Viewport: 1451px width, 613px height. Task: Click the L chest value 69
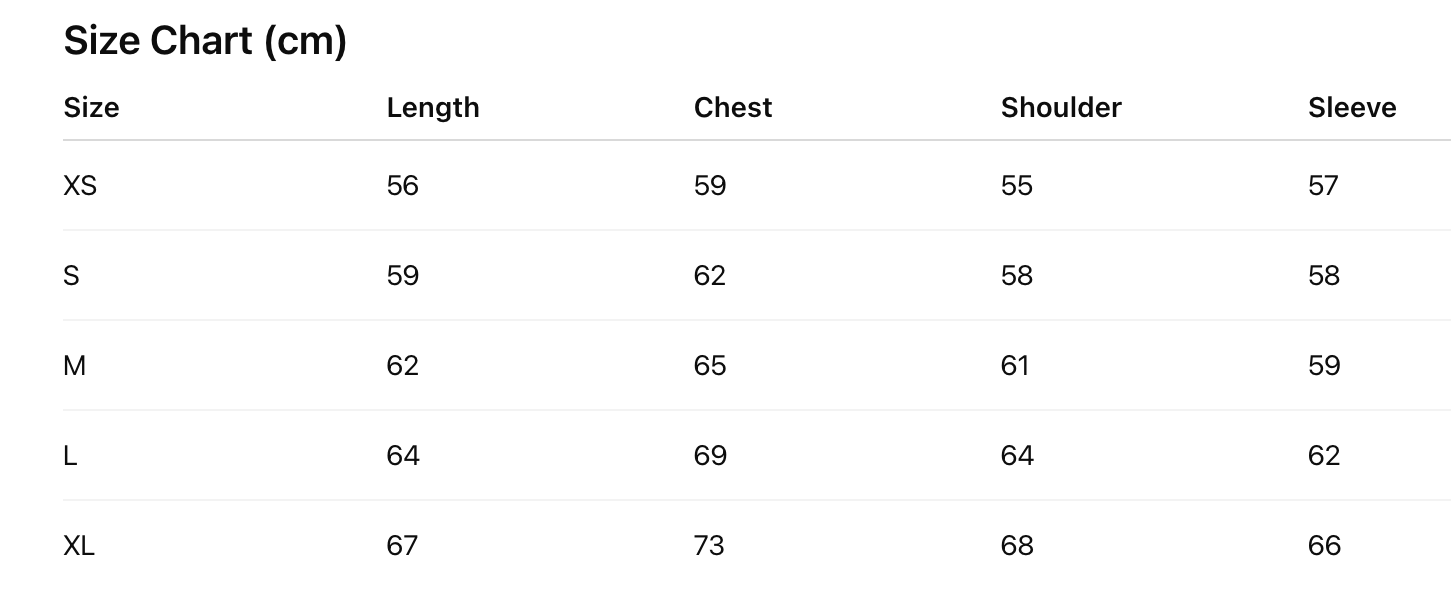click(x=709, y=456)
